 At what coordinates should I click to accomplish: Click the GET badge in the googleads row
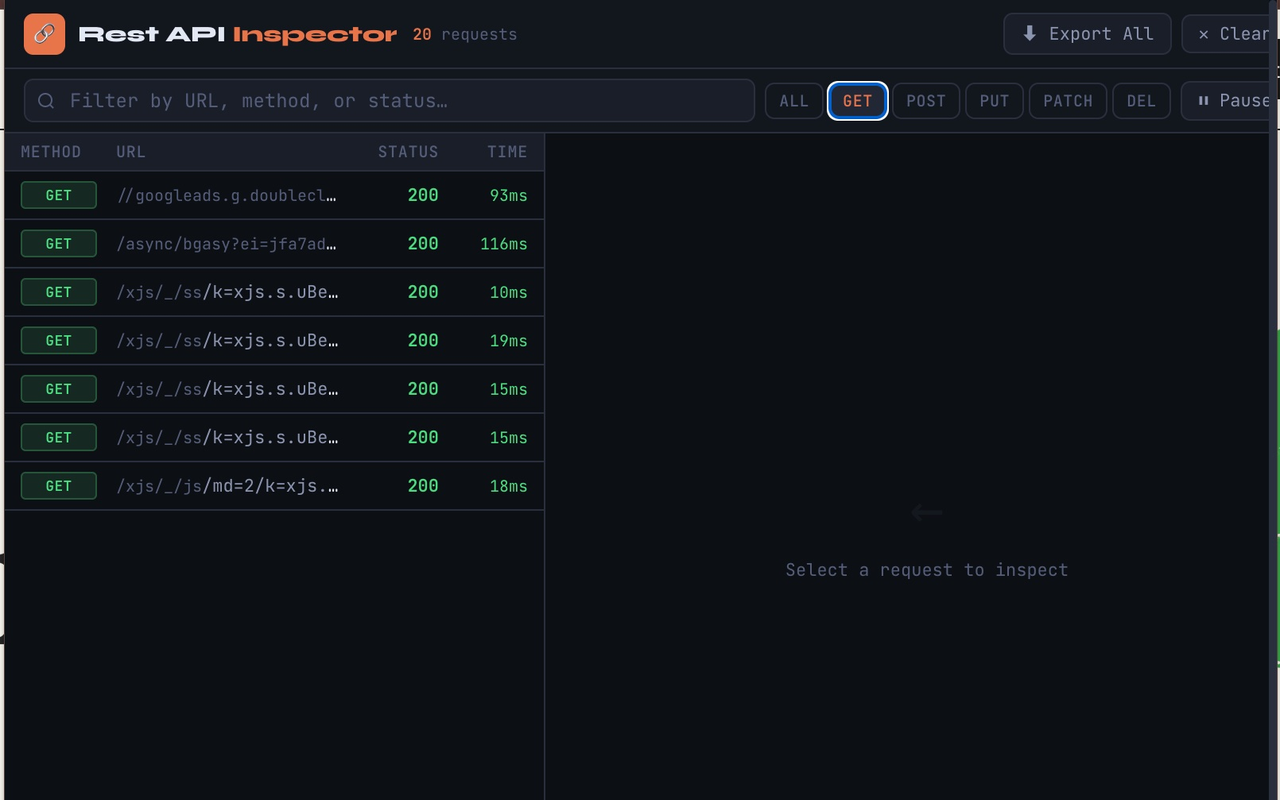pos(59,195)
